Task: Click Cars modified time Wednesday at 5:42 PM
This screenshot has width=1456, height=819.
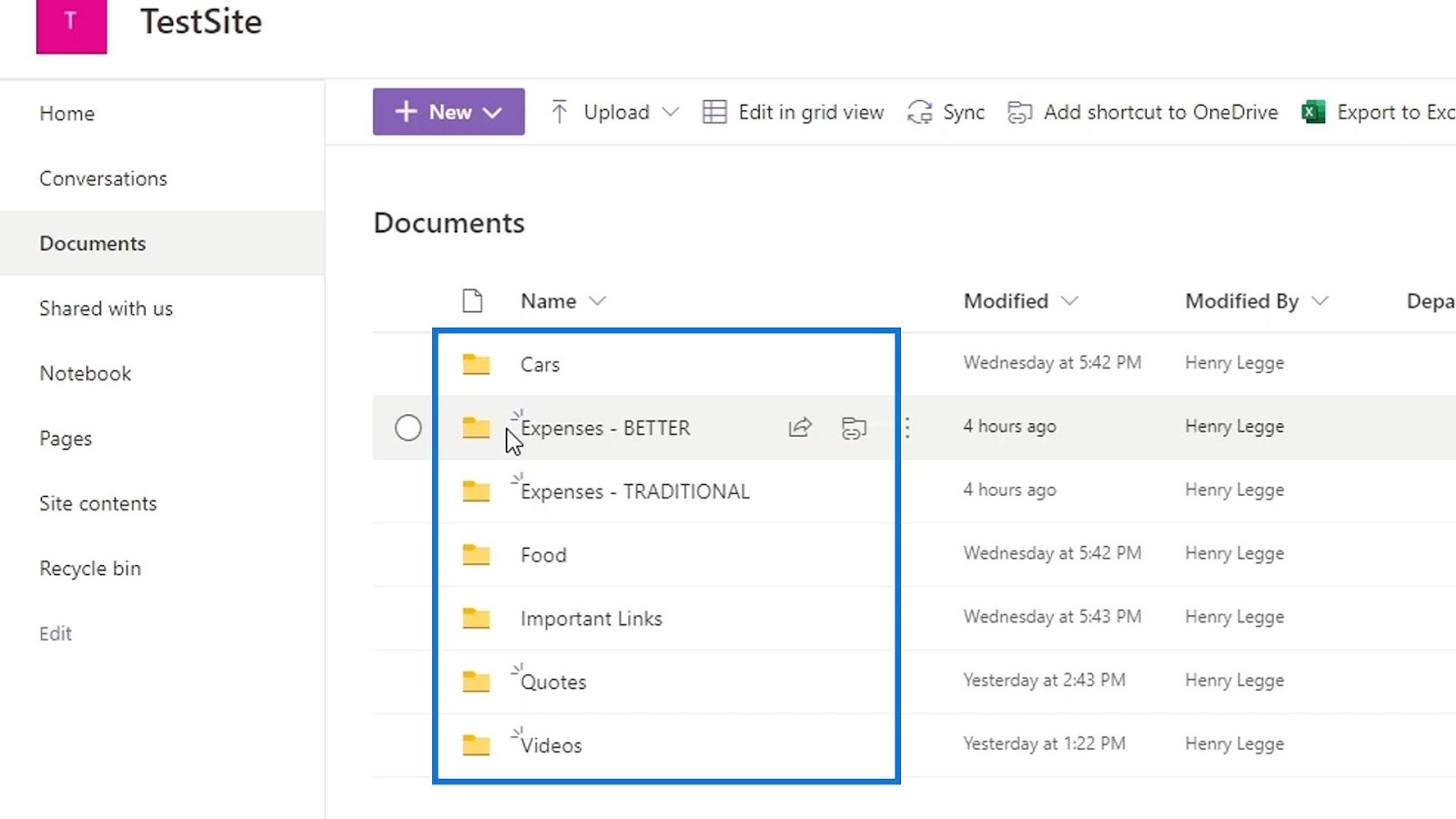Action: point(1052,363)
